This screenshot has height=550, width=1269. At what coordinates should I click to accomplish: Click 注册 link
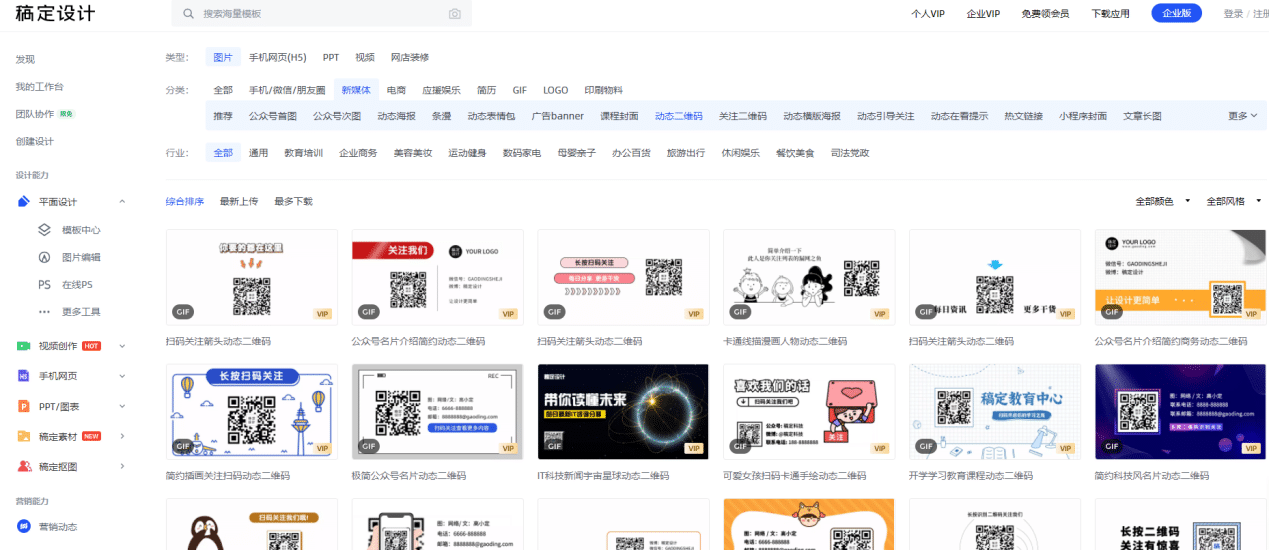tap(1260, 14)
